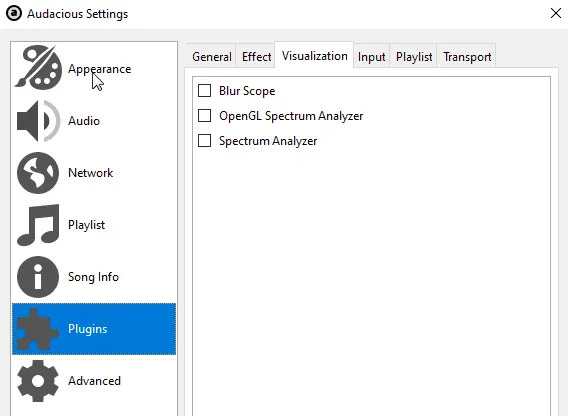The image size is (568, 416).
Task: Switch to the Effect tab
Action: pos(256,57)
